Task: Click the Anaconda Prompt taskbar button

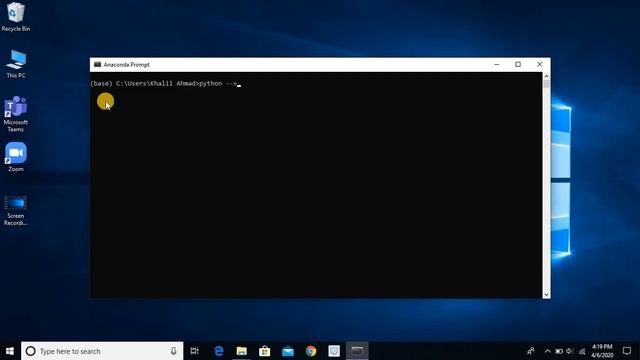Action: click(357, 351)
